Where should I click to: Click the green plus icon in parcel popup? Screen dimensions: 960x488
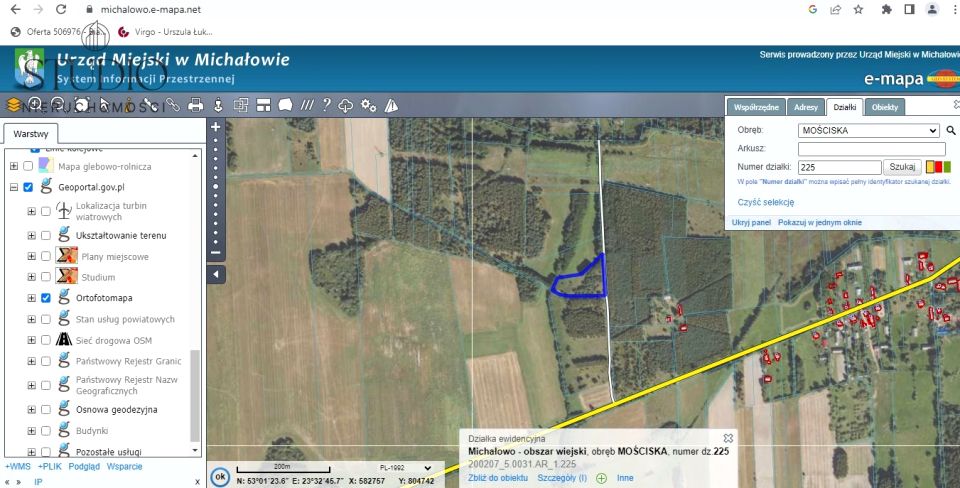tap(601, 478)
